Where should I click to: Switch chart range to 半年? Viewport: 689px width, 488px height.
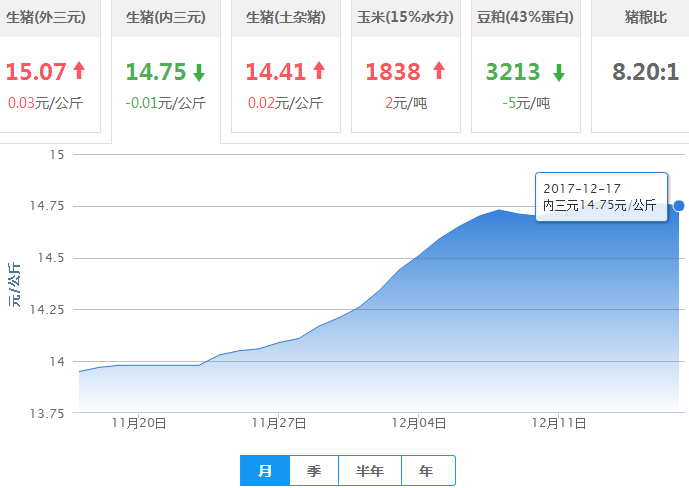click(370, 471)
